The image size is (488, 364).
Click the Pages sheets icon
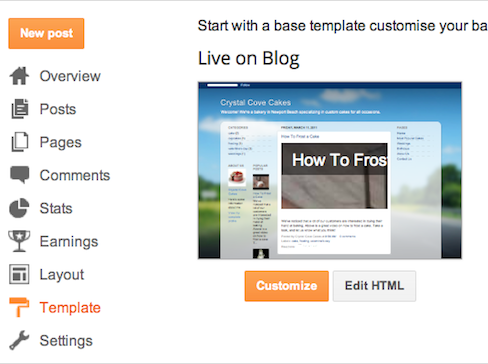pyautogui.click(x=20, y=142)
